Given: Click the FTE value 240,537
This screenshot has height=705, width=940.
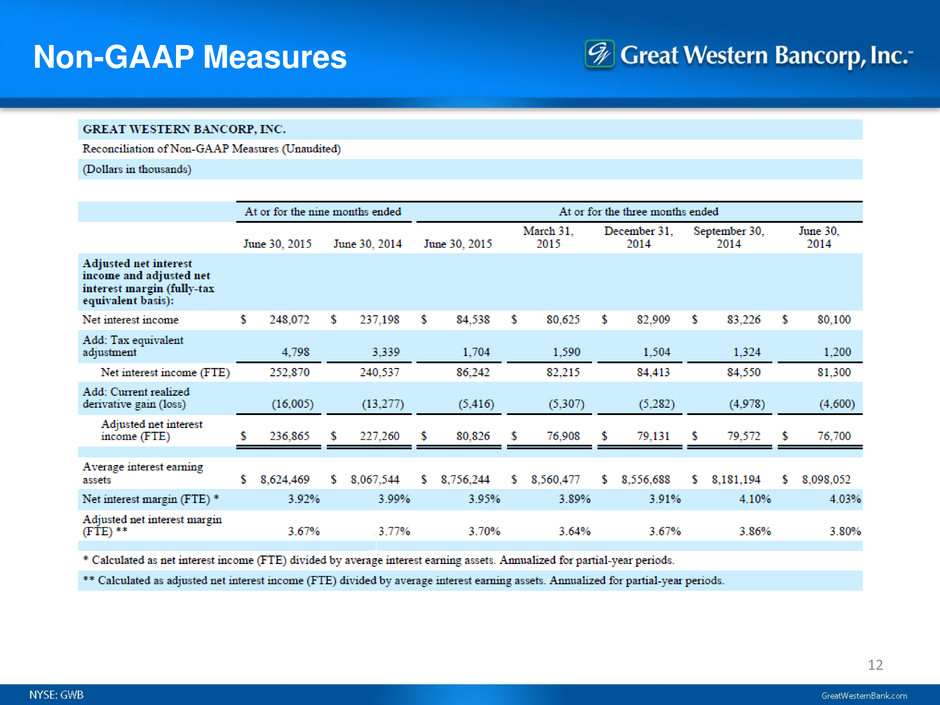Looking at the screenshot, I should pos(379,372).
